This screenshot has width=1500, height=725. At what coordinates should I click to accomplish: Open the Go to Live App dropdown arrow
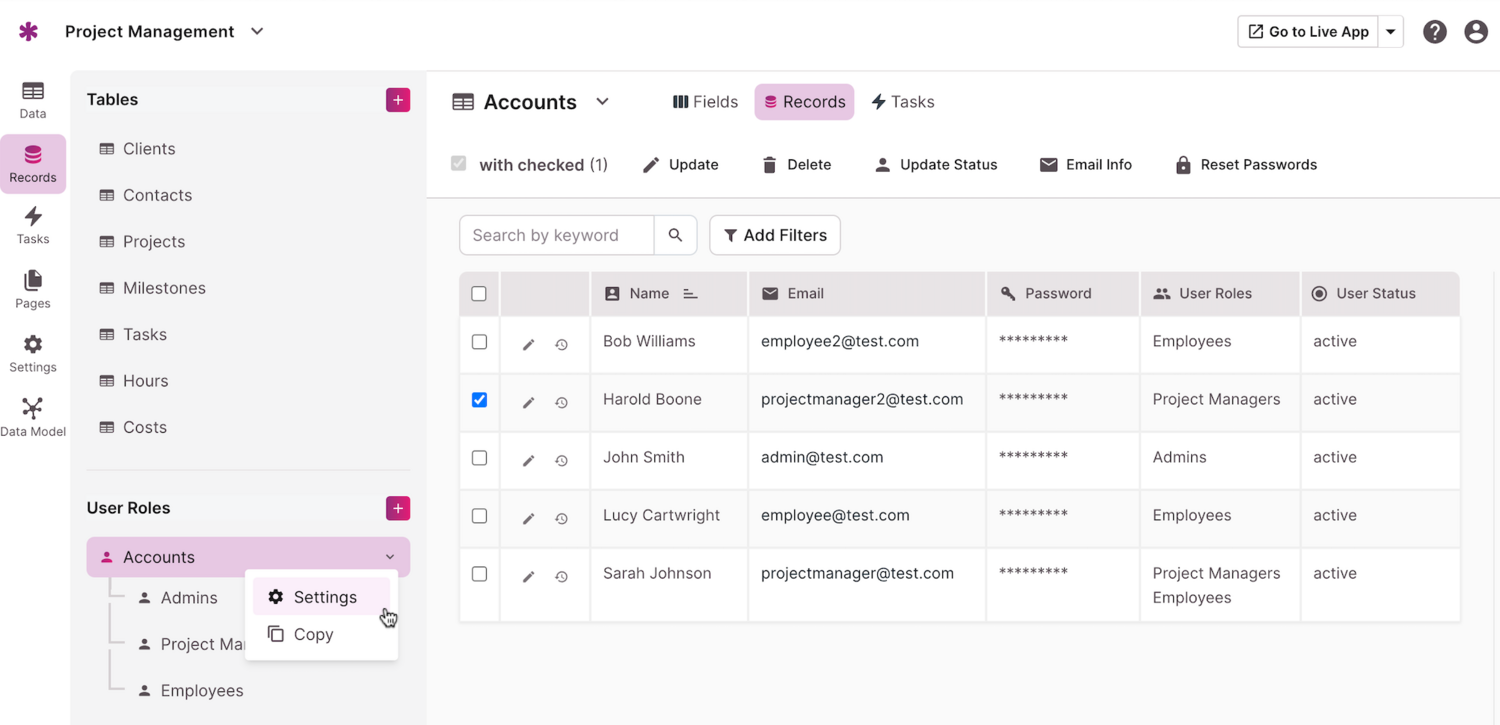[1390, 32]
